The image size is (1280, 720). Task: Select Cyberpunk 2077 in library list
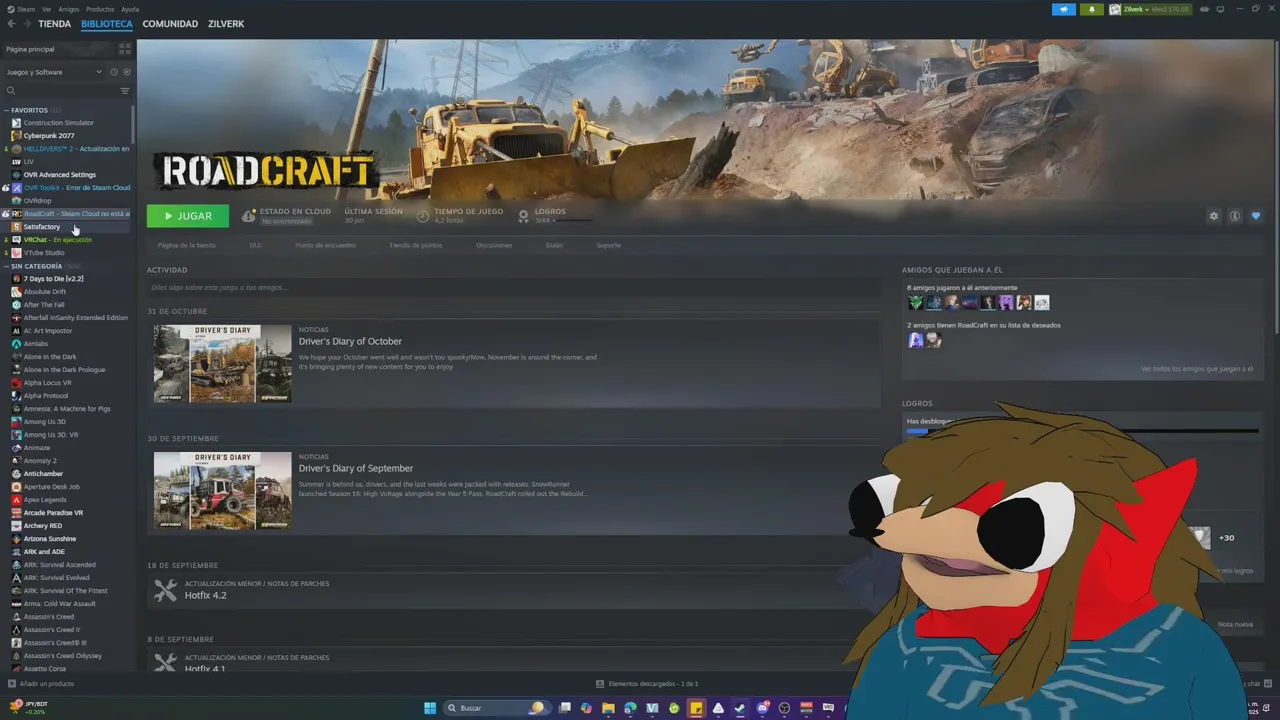pos(66,136)
